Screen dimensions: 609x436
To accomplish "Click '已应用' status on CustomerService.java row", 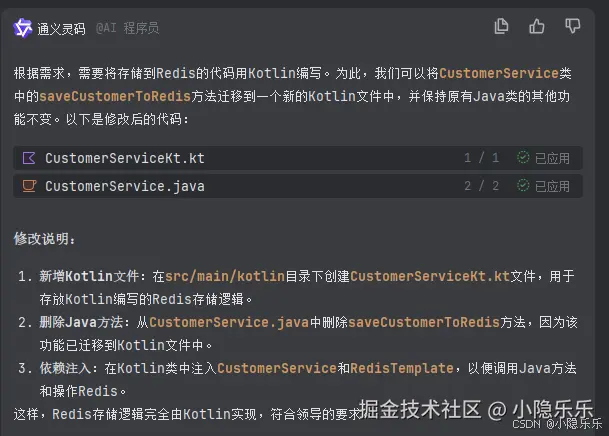I will 552,186.
